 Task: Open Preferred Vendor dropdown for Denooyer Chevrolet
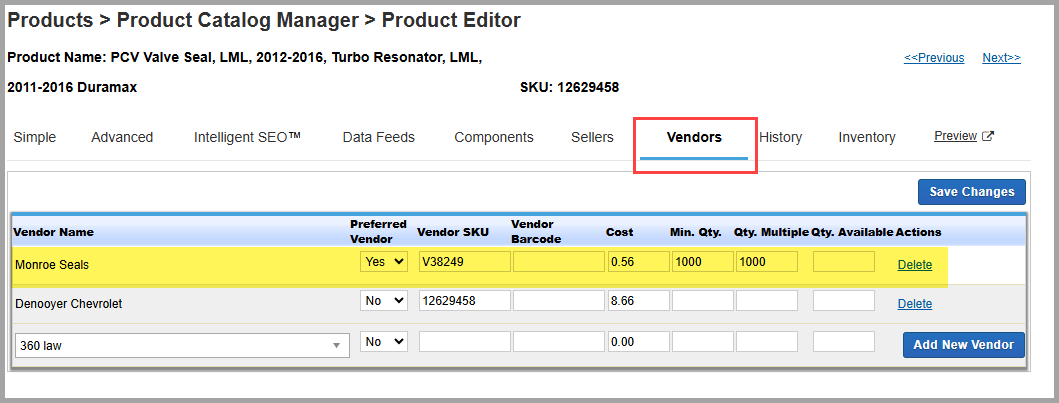pos(384,301)
